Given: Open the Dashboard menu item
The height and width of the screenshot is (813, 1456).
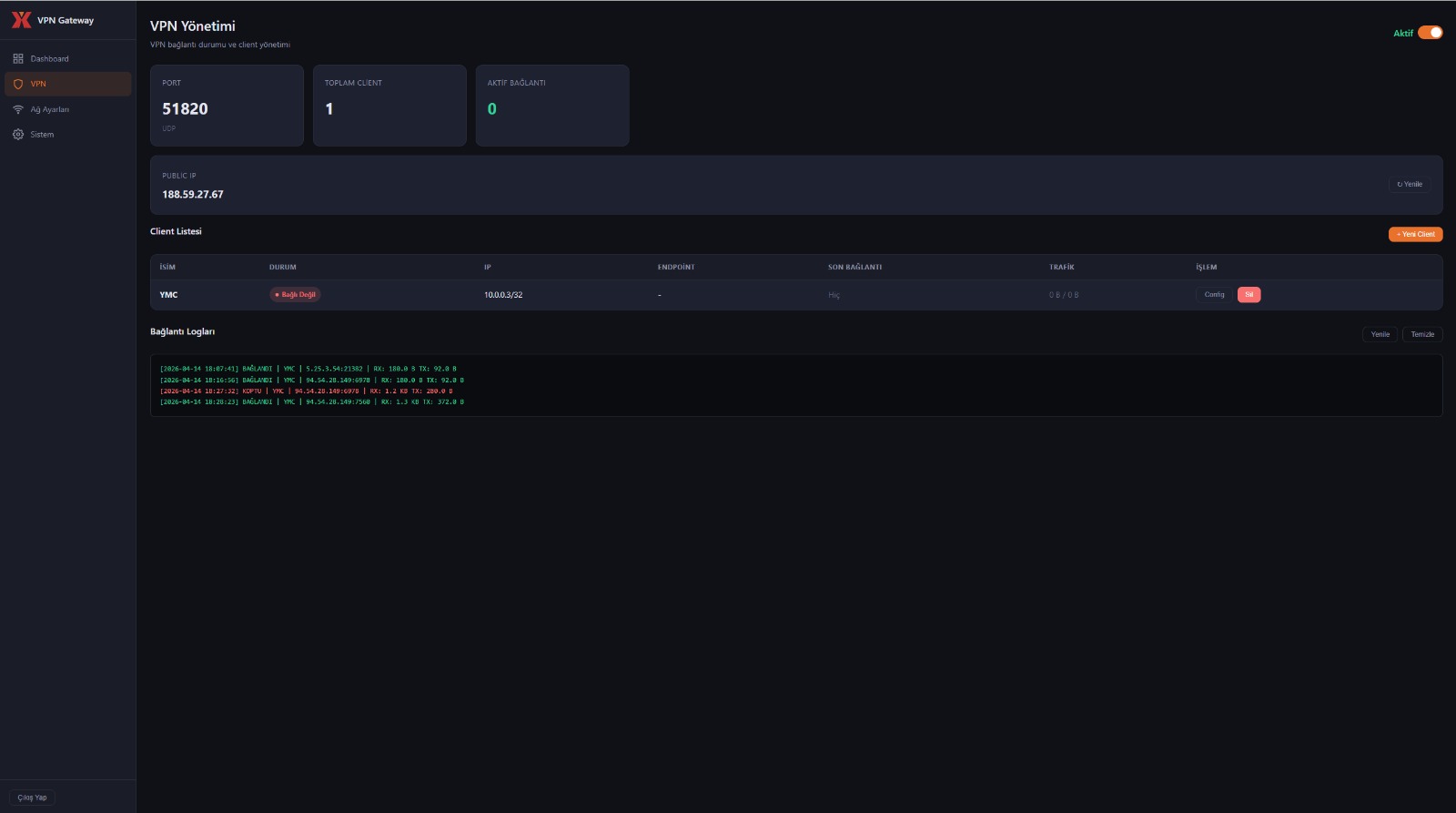Looking at the screenshot, I should [x=68, y=58].
